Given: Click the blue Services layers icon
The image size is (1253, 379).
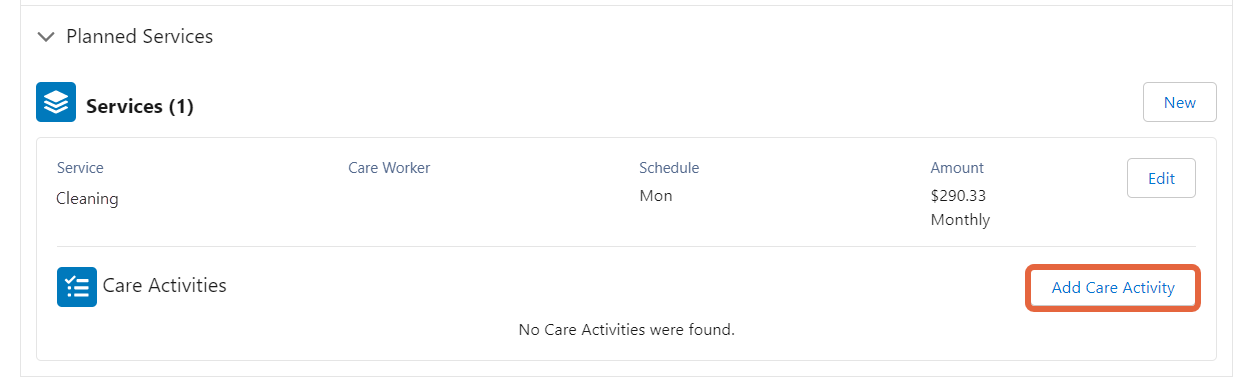Looking at the screenshot, I should click(56, 102).
